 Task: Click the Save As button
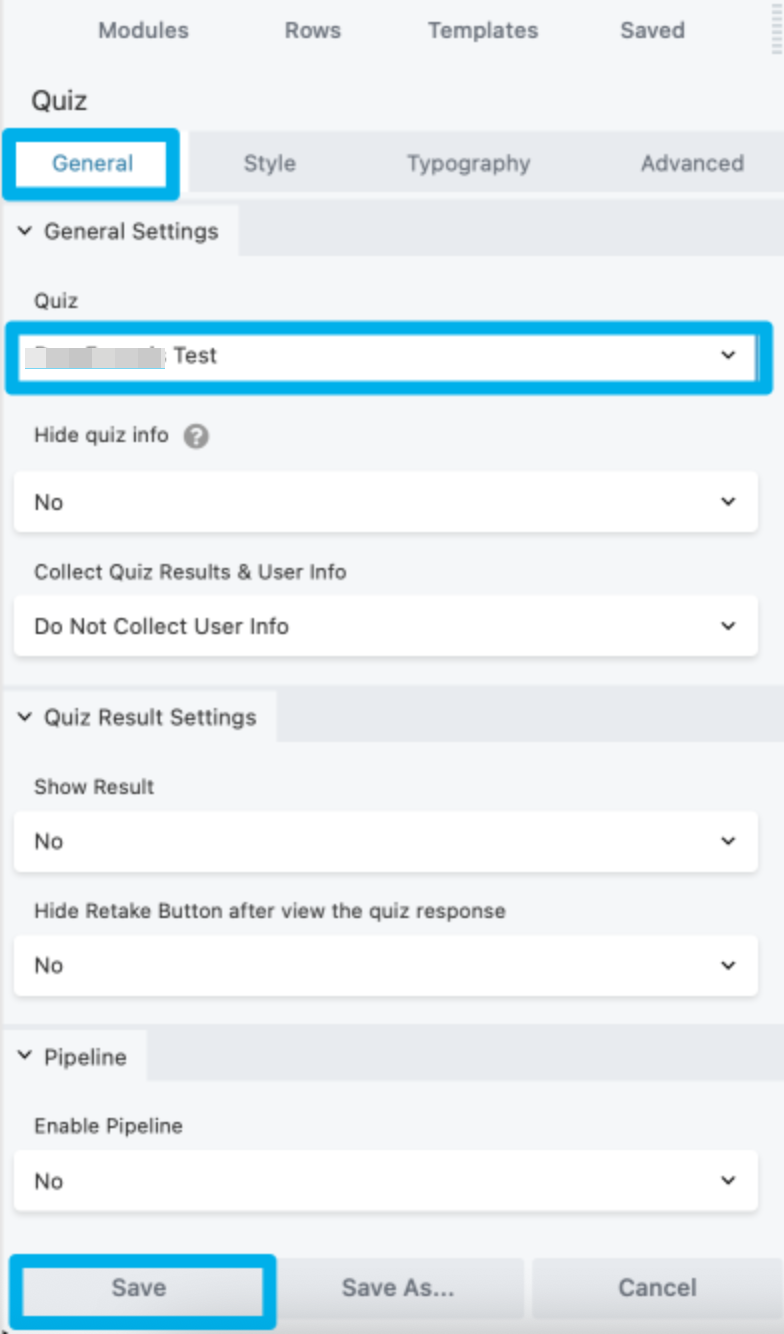click(x=399, y=1288)
